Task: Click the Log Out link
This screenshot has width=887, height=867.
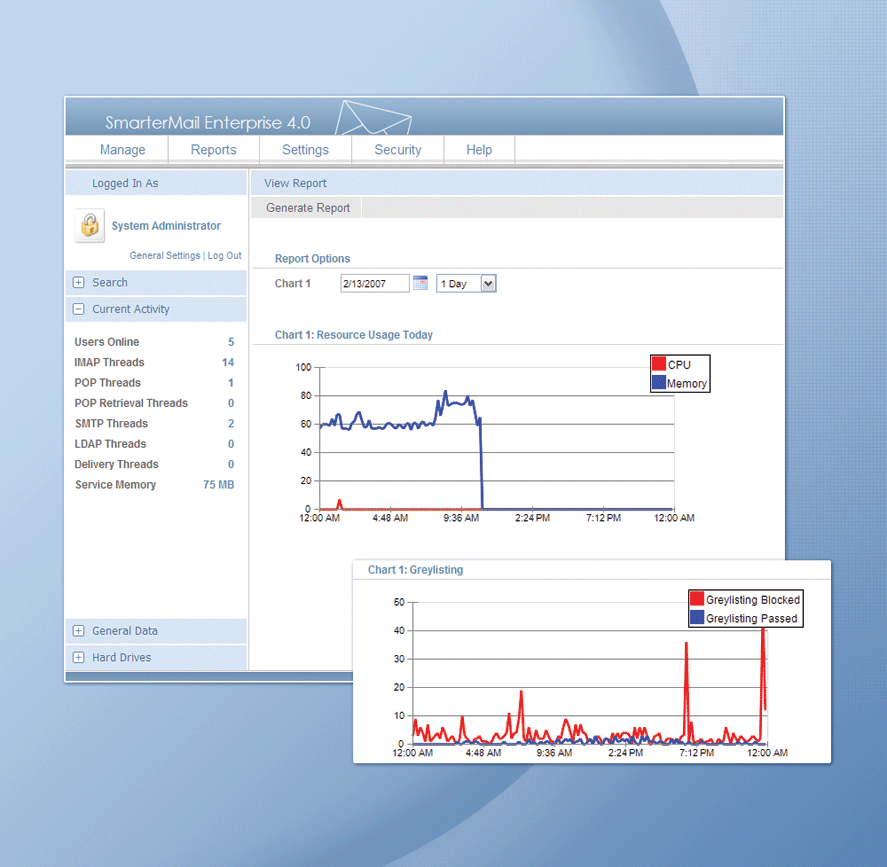Action: click(x=225, y=256)
